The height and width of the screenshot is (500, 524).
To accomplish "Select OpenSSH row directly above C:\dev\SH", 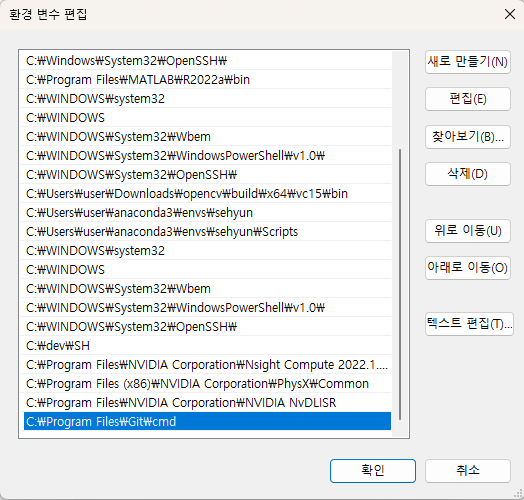I will (x=206, y=327).
